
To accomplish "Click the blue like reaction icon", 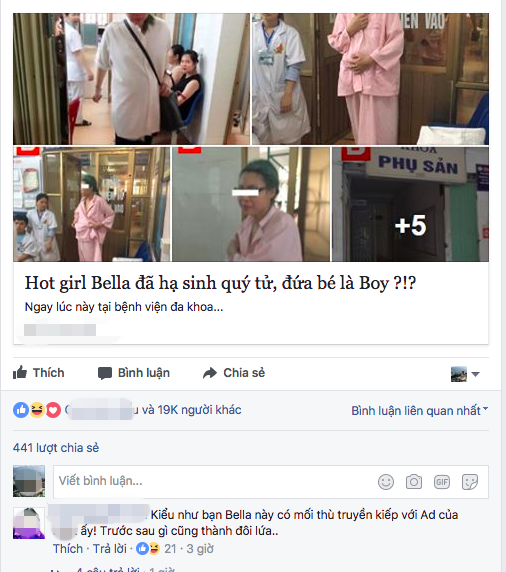I will click(21, 410).
